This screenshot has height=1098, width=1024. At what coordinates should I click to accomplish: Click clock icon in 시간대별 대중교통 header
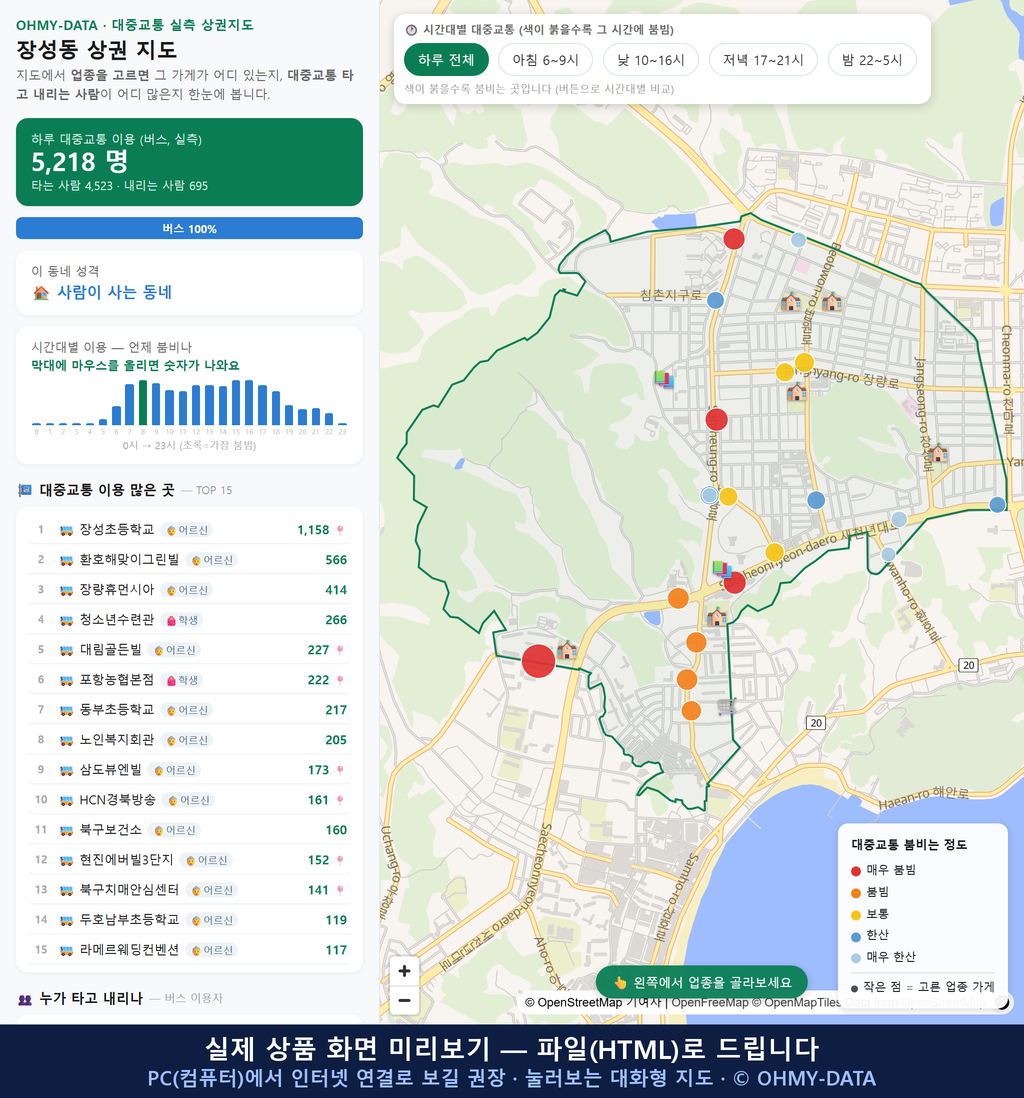coord(412,30)
